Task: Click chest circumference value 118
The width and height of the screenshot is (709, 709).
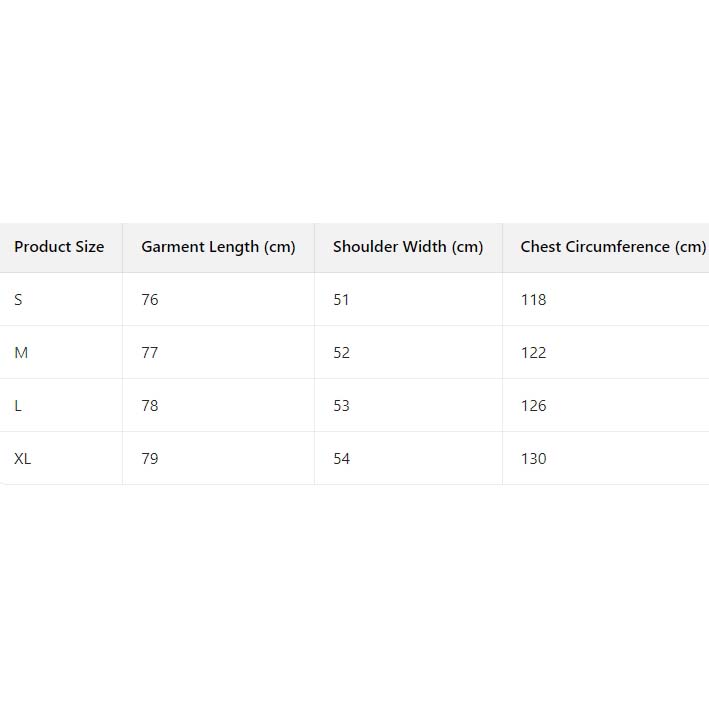Action: point(534,300)
